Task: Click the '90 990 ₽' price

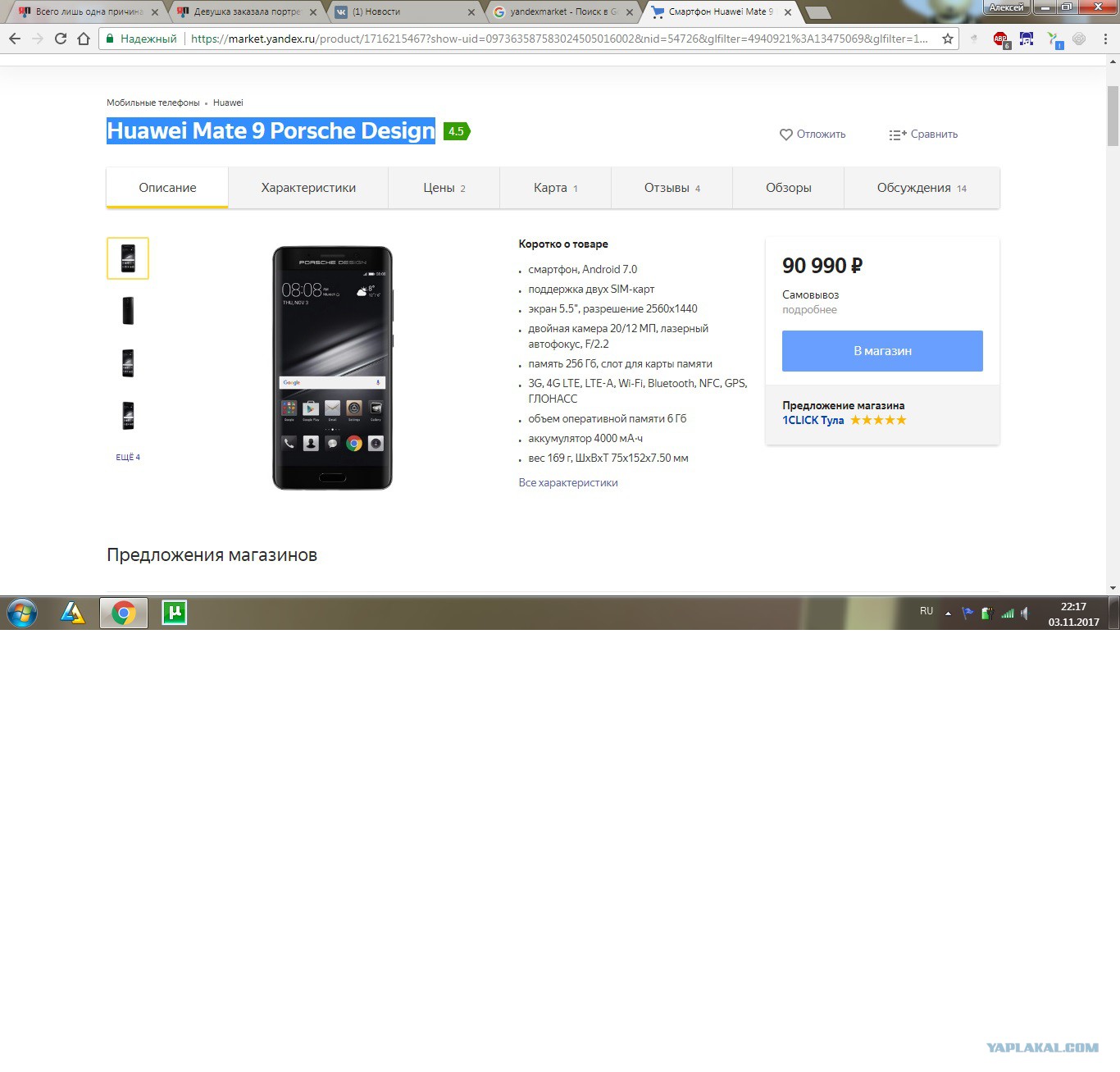Action: [822, 266]
